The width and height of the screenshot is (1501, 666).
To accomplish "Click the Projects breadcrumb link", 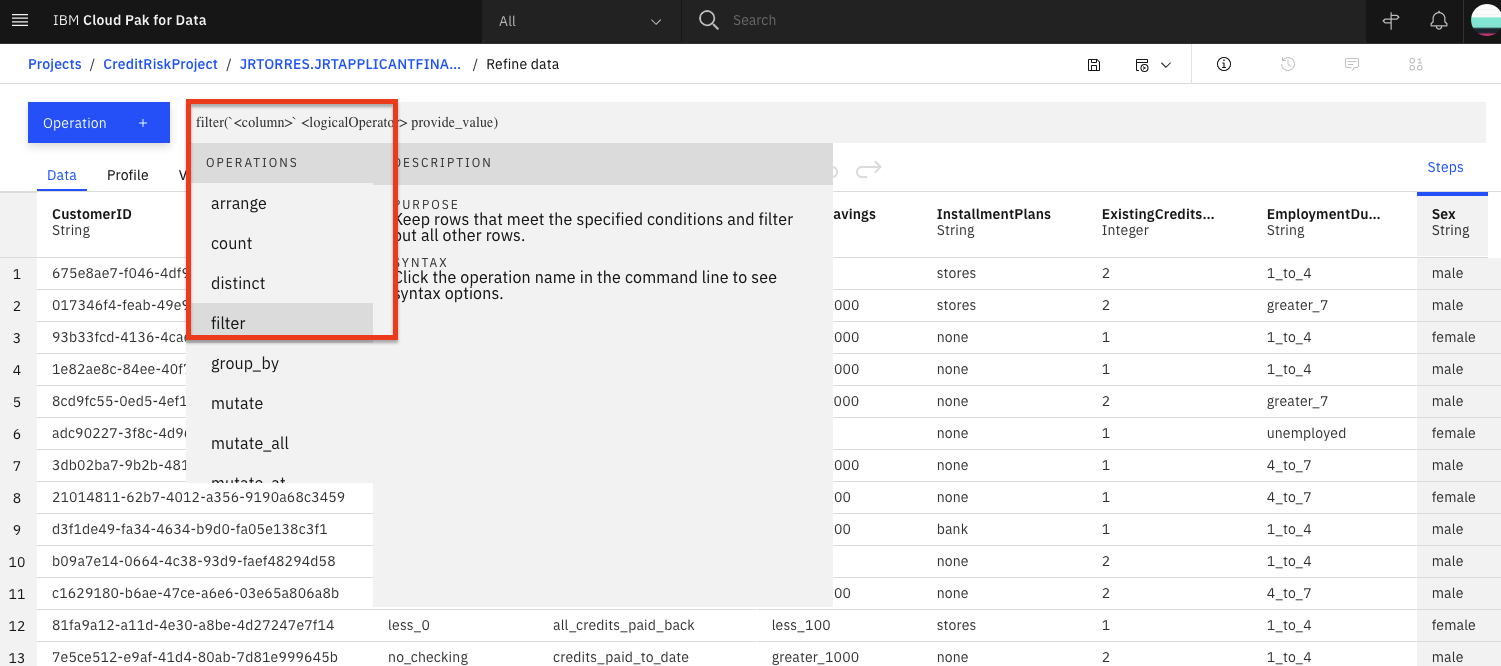I will click(x=55, y=64).
